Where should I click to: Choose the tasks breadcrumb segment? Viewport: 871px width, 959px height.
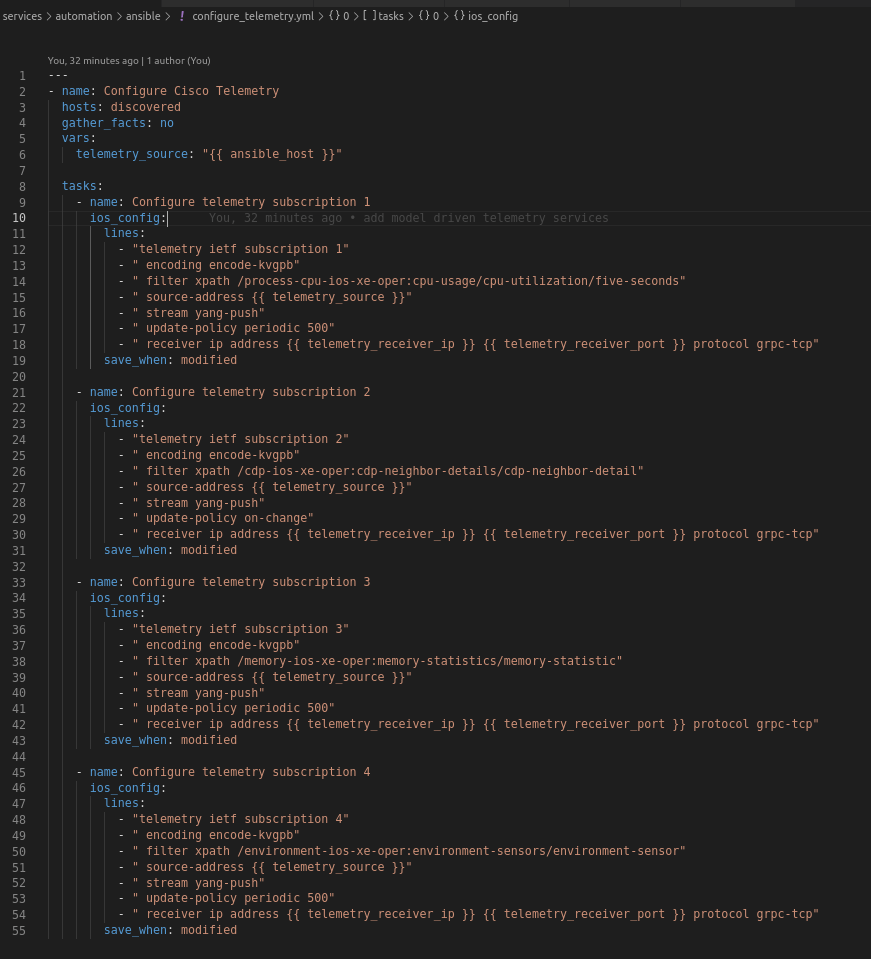point(391,16)
